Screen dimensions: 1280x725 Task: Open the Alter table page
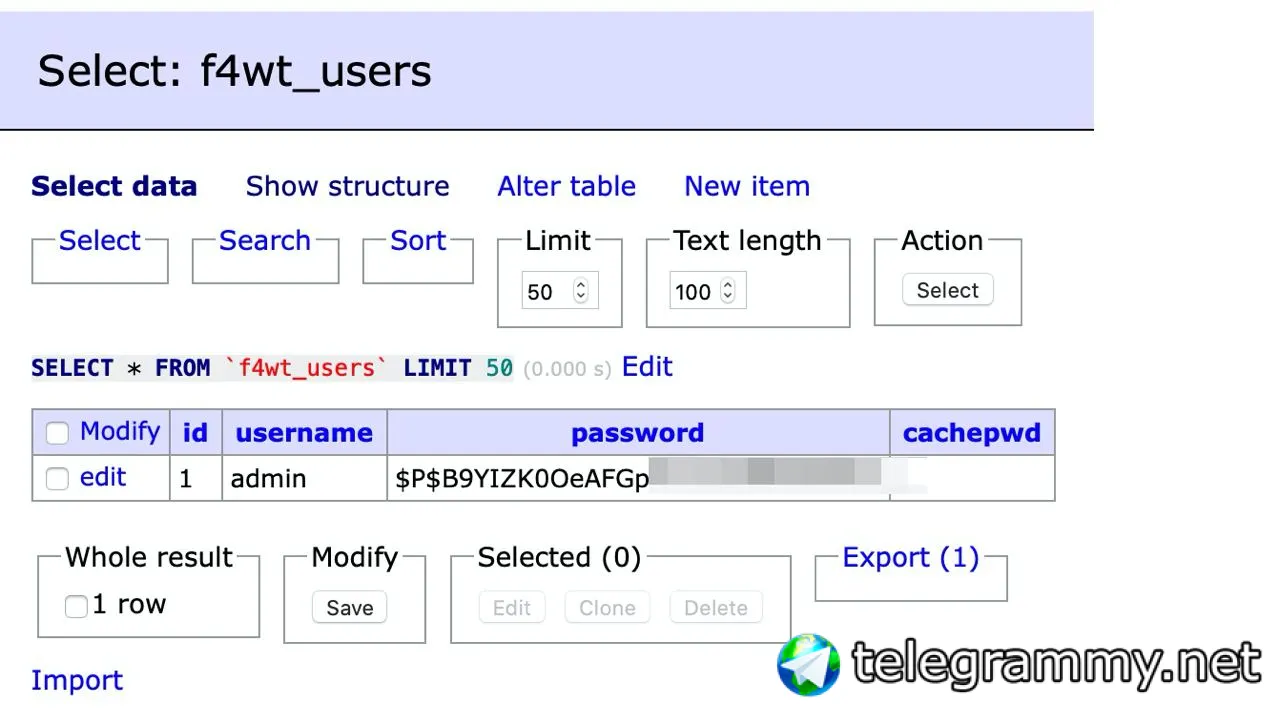567,186
